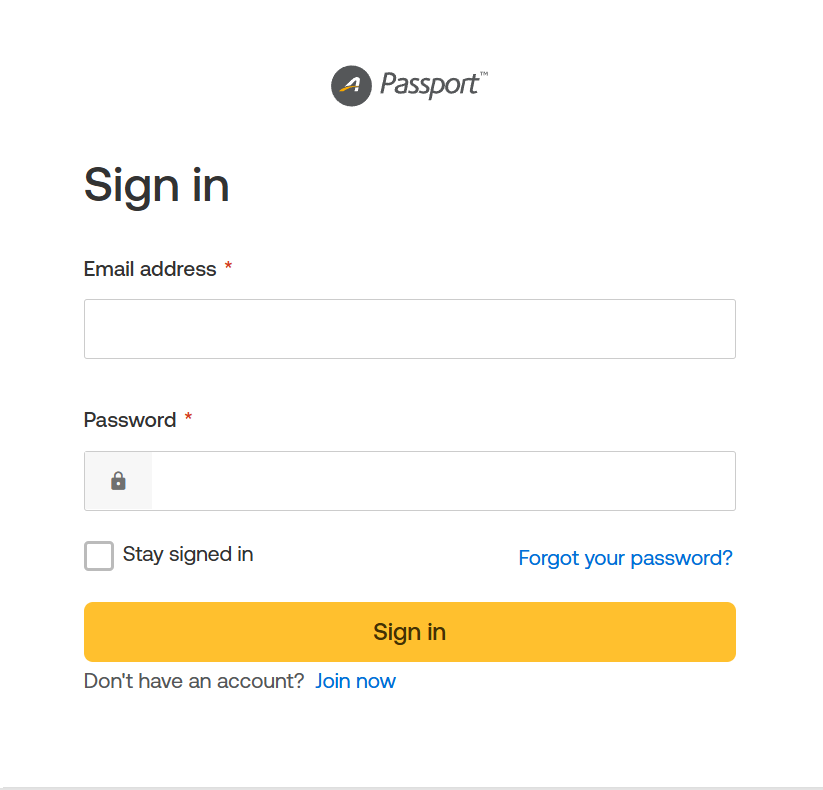Click the "Stay signed in" label text
Image resolution: width=823 pixels, height=790 pixels.
(x=188, y=554)
